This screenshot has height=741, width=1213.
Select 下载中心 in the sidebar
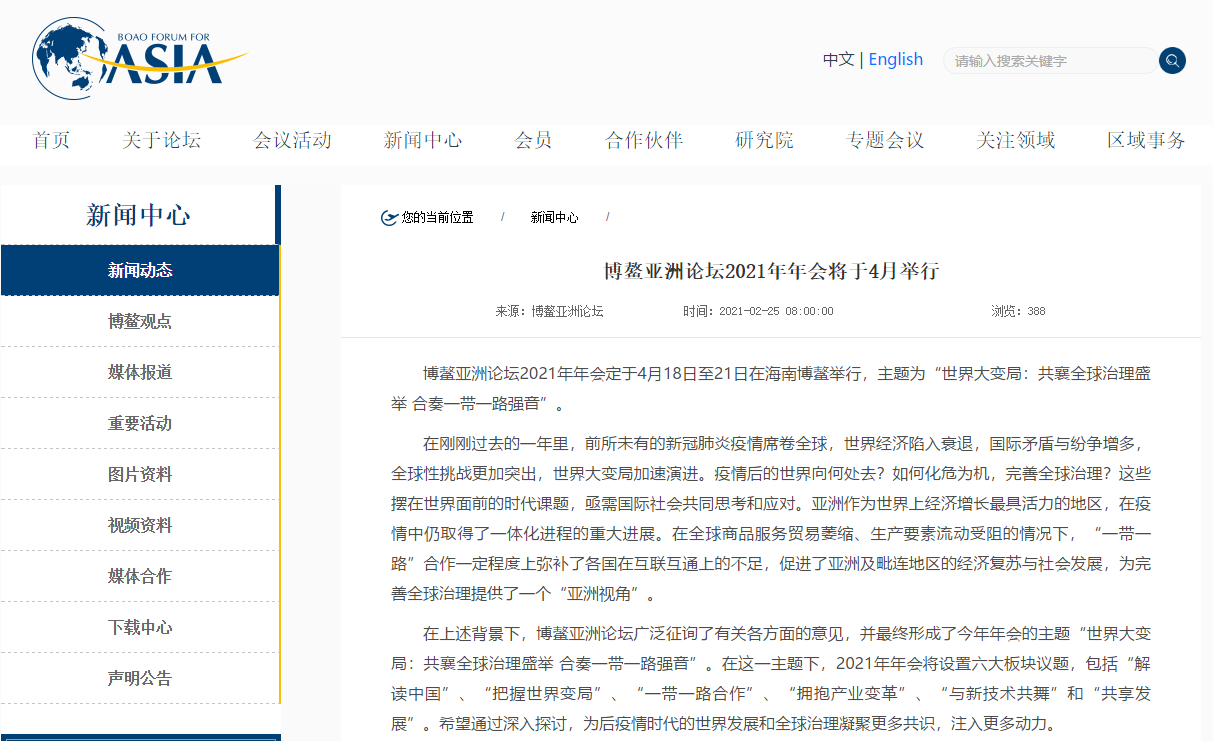click(x=140, y=628)
